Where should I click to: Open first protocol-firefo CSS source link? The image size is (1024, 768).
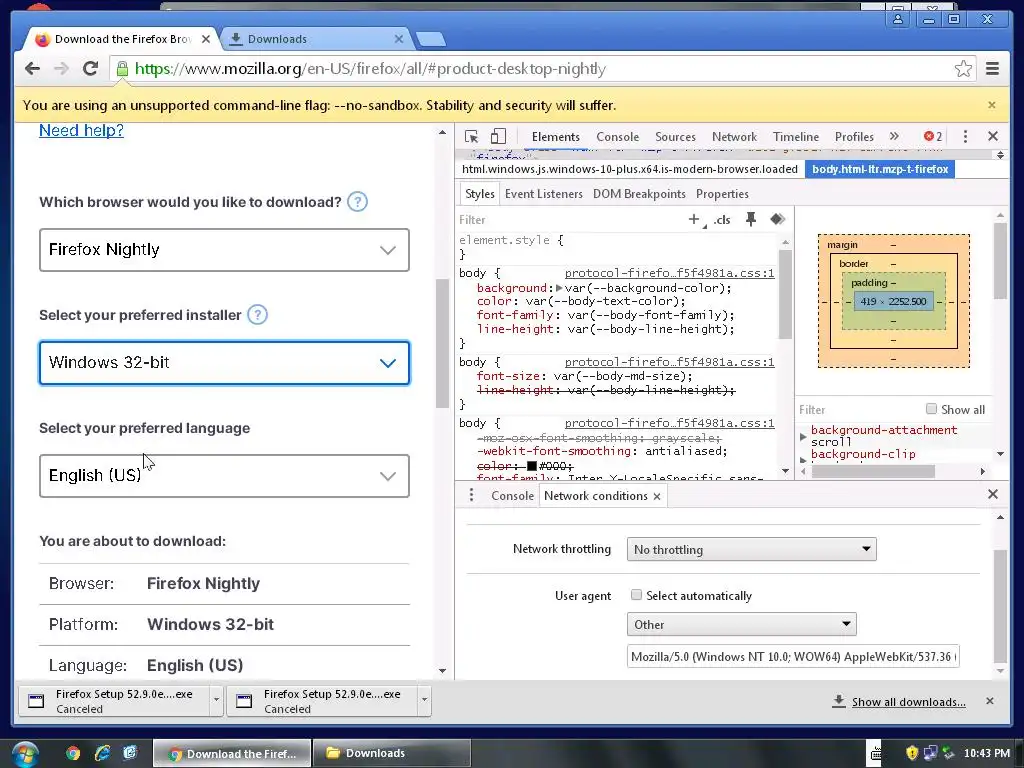pos(669,273)
